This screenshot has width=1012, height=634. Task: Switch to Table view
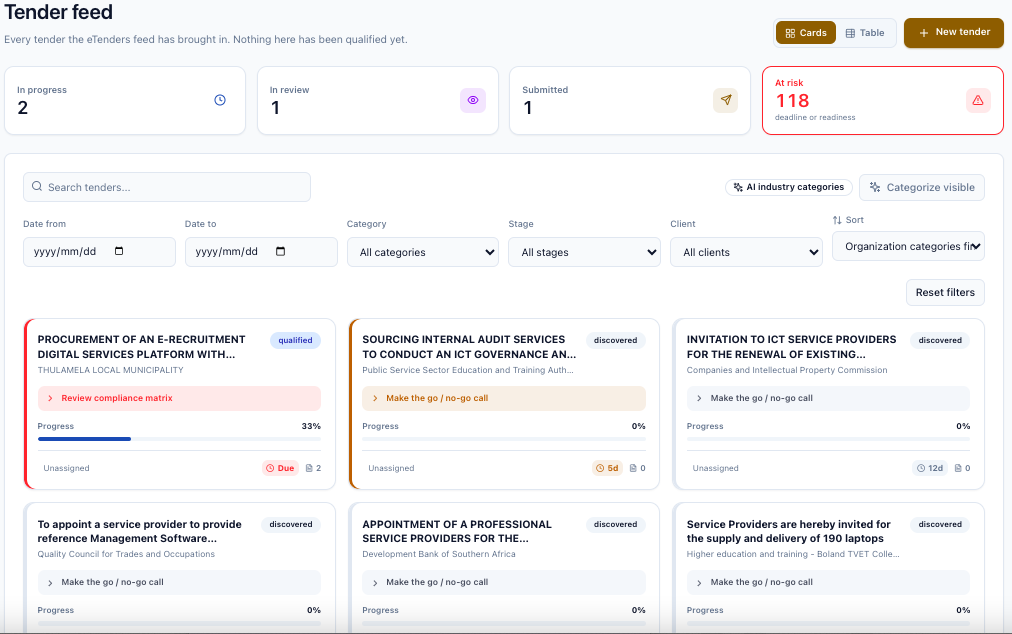click(x=865, y=33)
